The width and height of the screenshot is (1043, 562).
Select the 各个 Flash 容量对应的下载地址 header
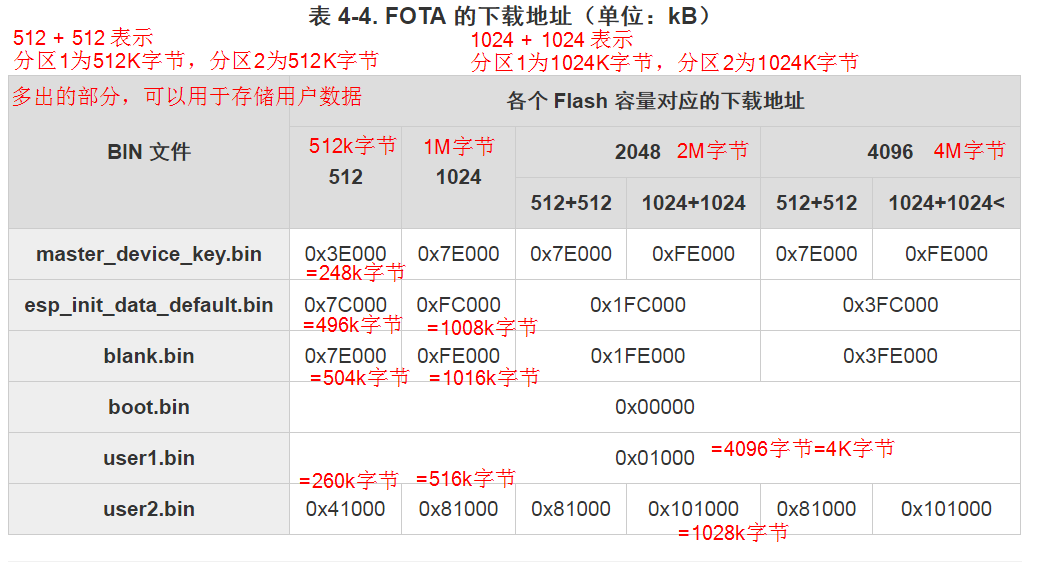[655, 101]
